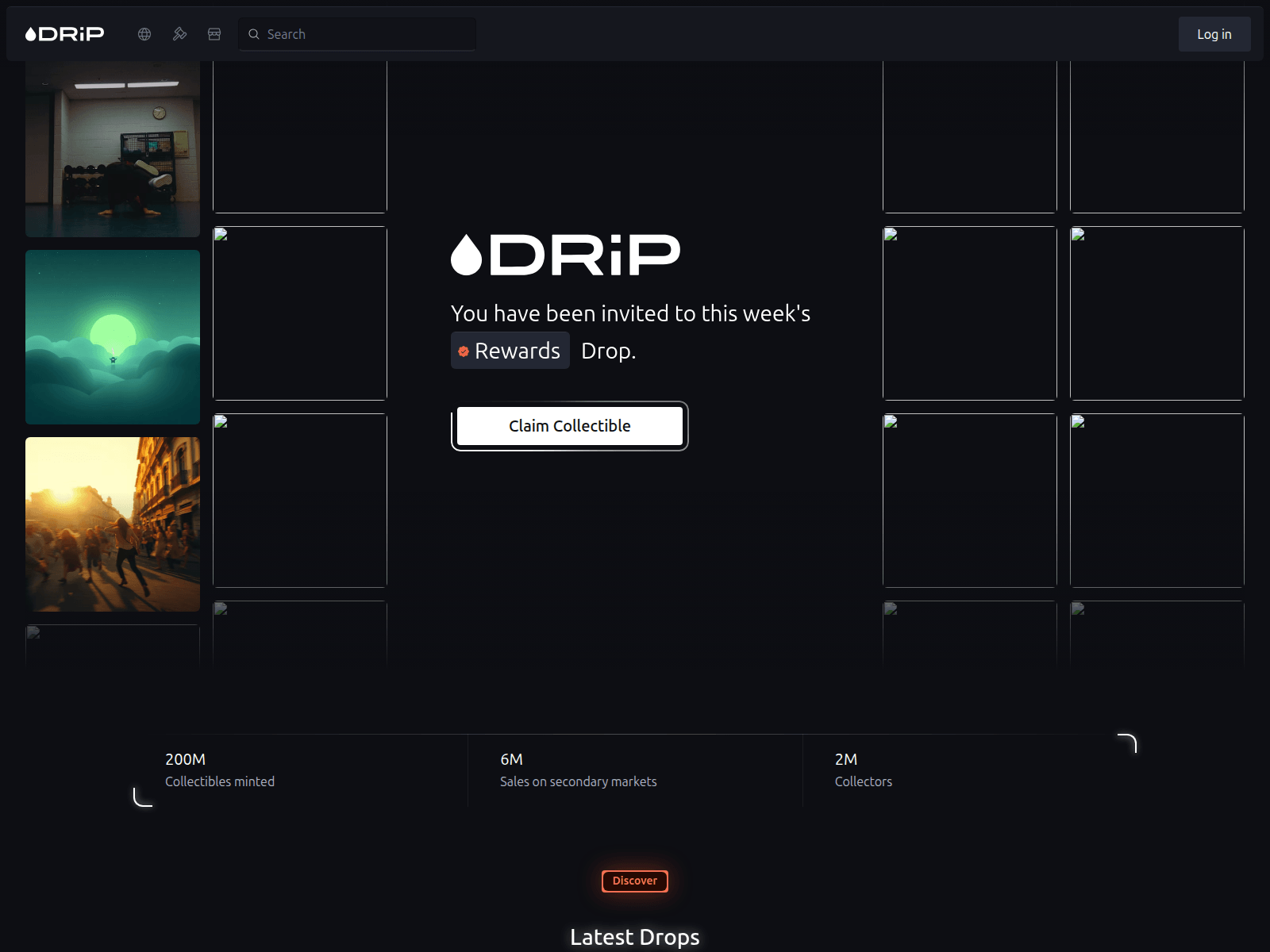Image resolution: width=1270 pixels, height=952 pixels.
Task: Click the 200M Collectibles minted stat
Action: pyautogui.click(x=220, y=770)
